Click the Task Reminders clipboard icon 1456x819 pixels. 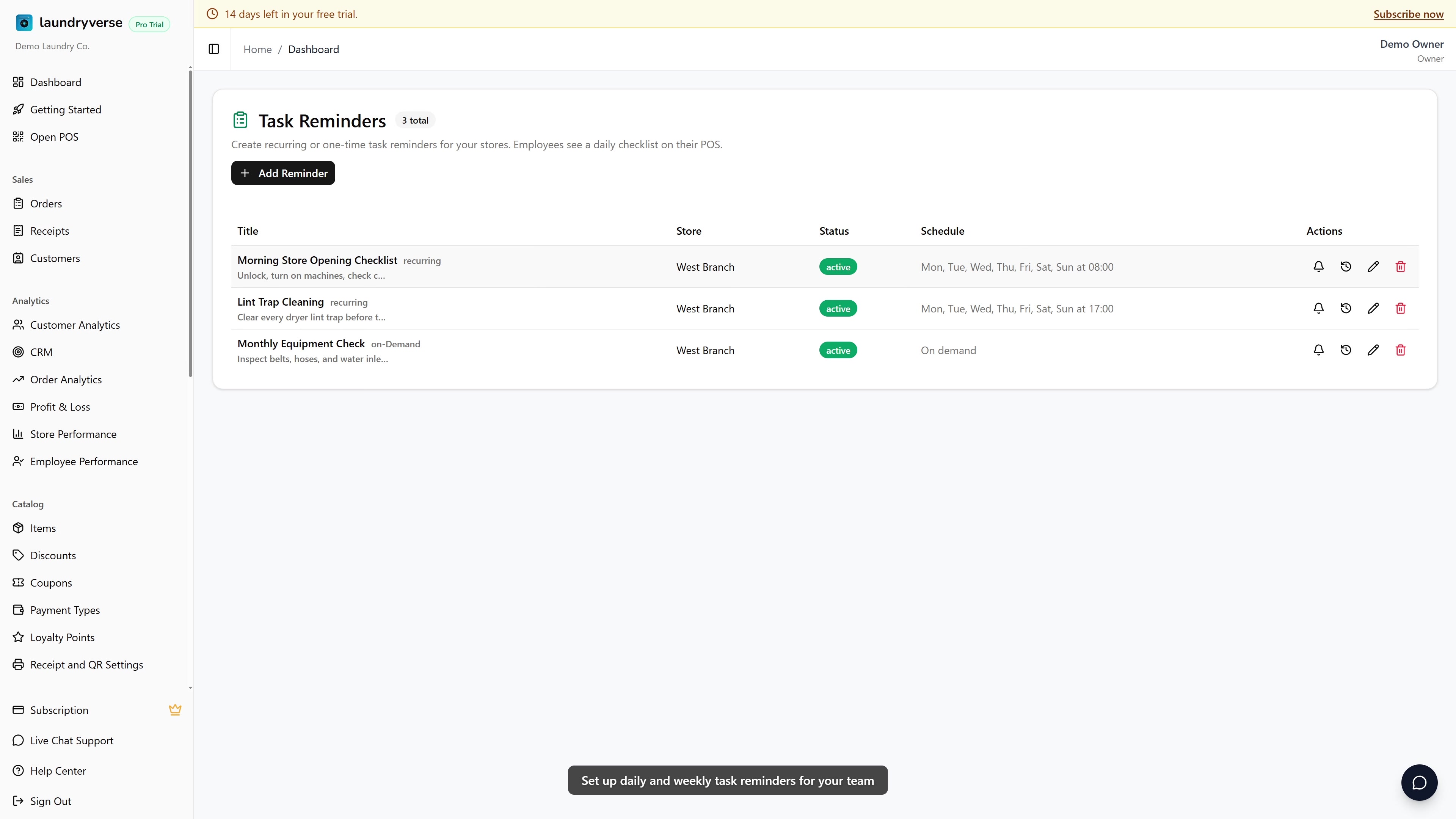click(x=240, y=120)
